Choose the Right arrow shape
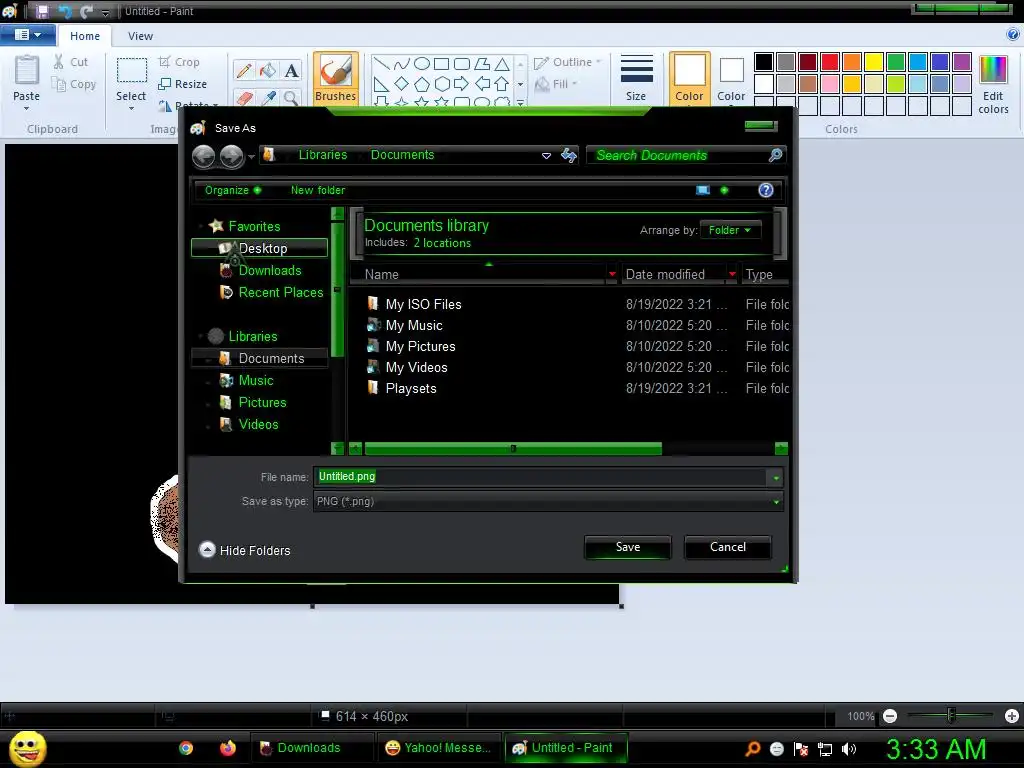The height and width of the screenshot is (768, 1024). coord(462,84)
